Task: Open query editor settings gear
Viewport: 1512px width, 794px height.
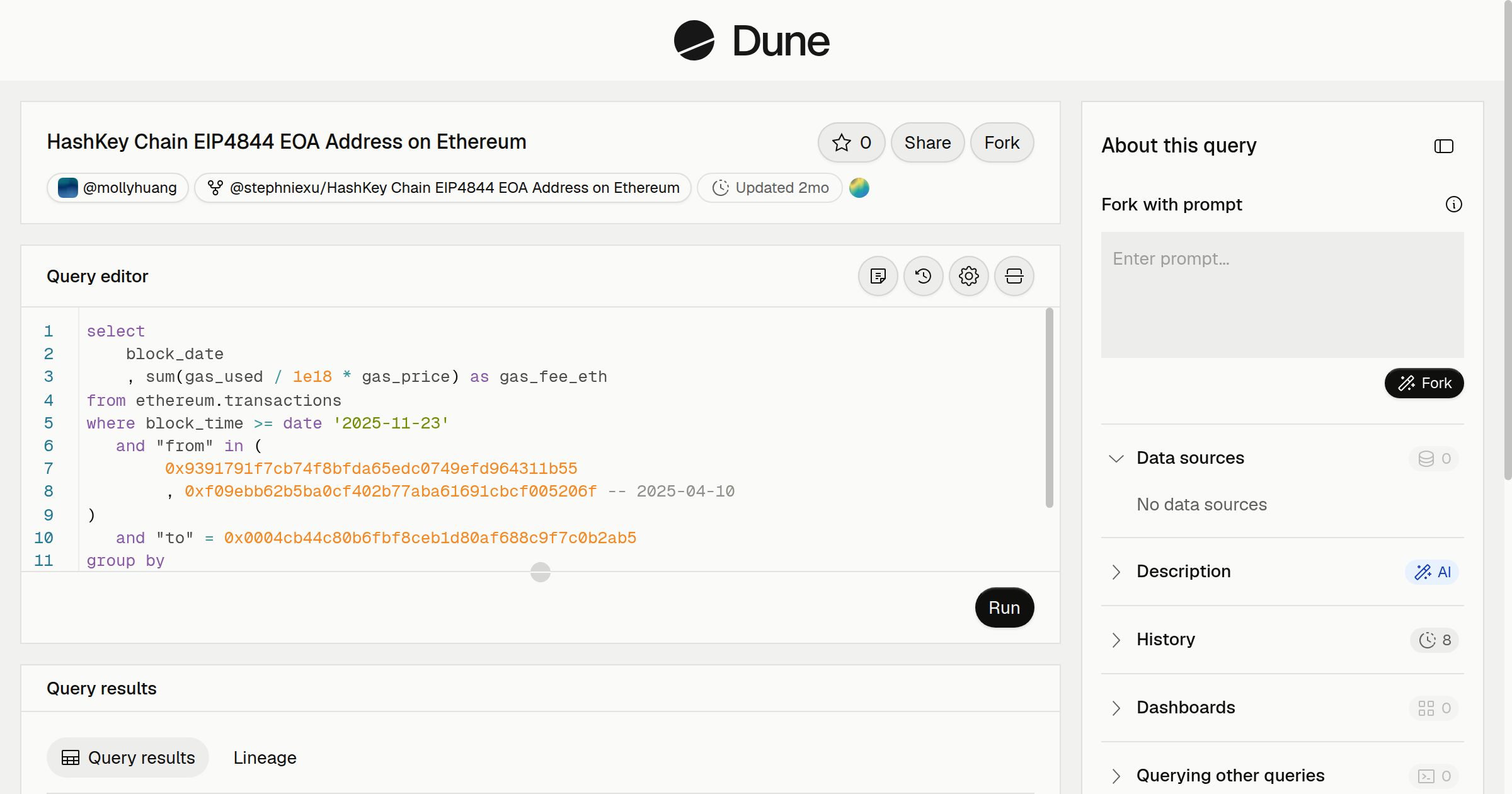Action: point(968,276)
